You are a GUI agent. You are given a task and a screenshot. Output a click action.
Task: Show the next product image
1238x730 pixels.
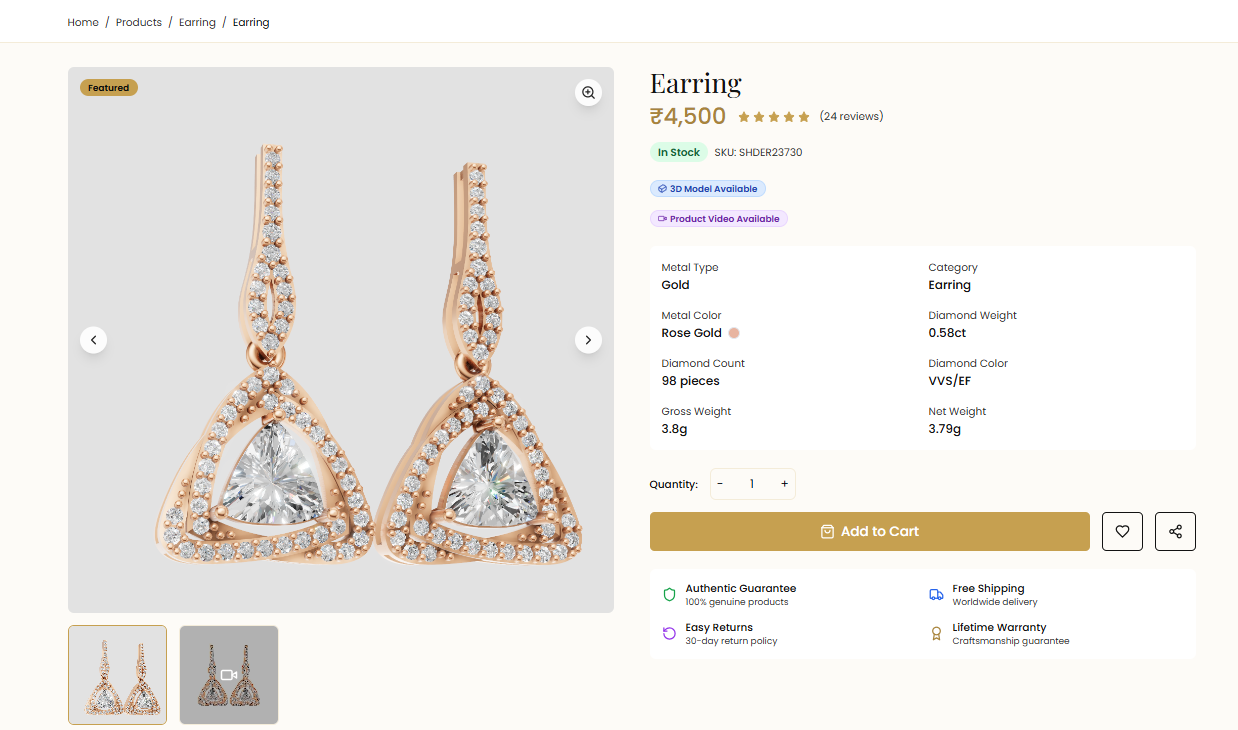588,340
